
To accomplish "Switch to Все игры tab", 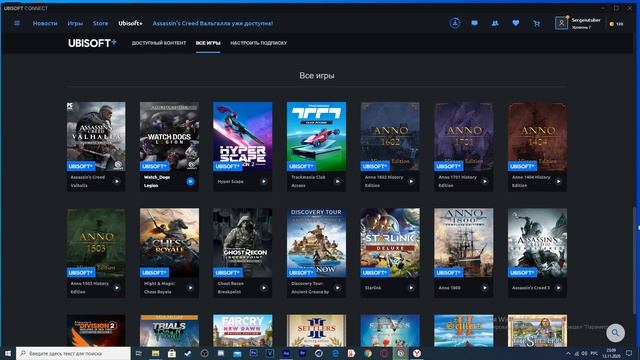I will 208,43.
